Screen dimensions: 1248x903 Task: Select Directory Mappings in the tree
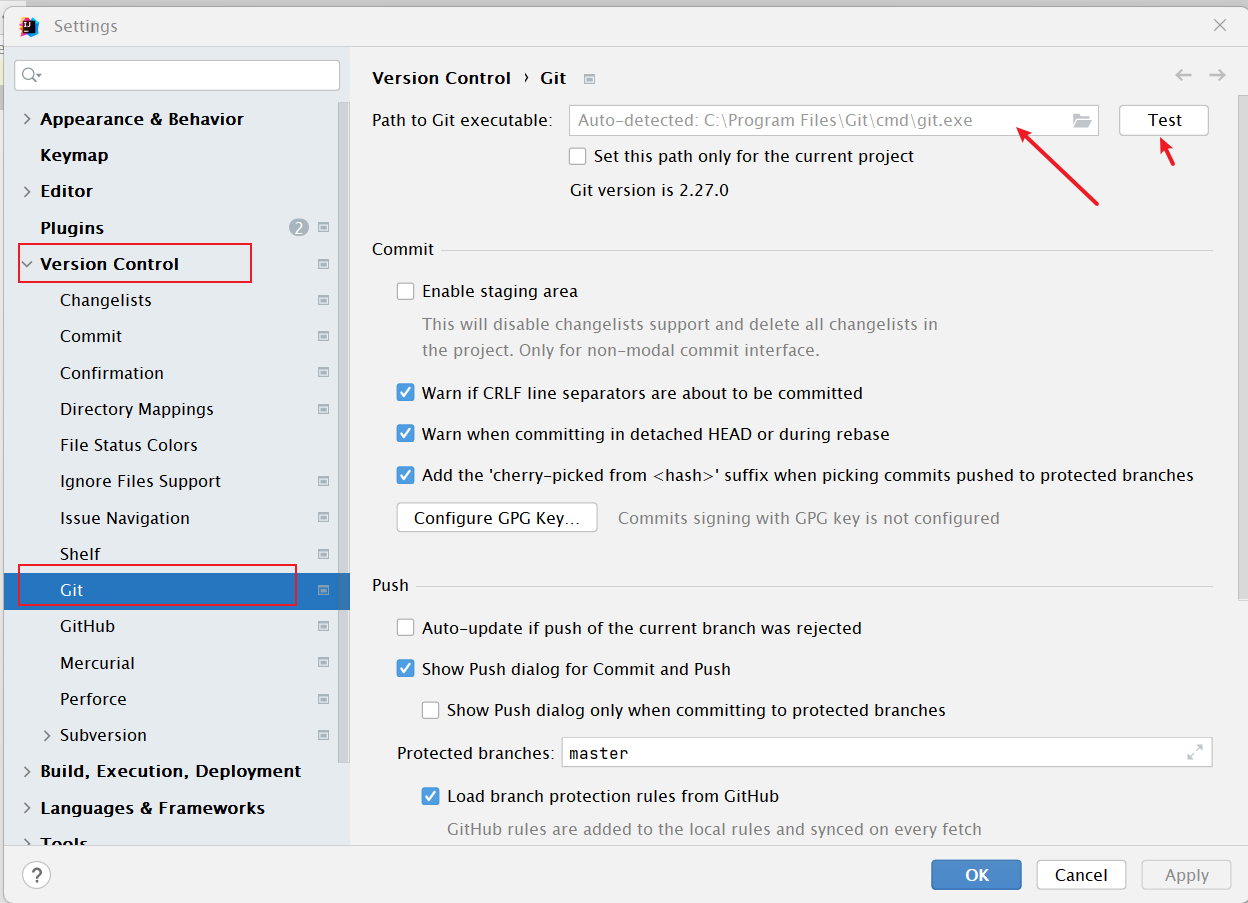coord(137,409)
